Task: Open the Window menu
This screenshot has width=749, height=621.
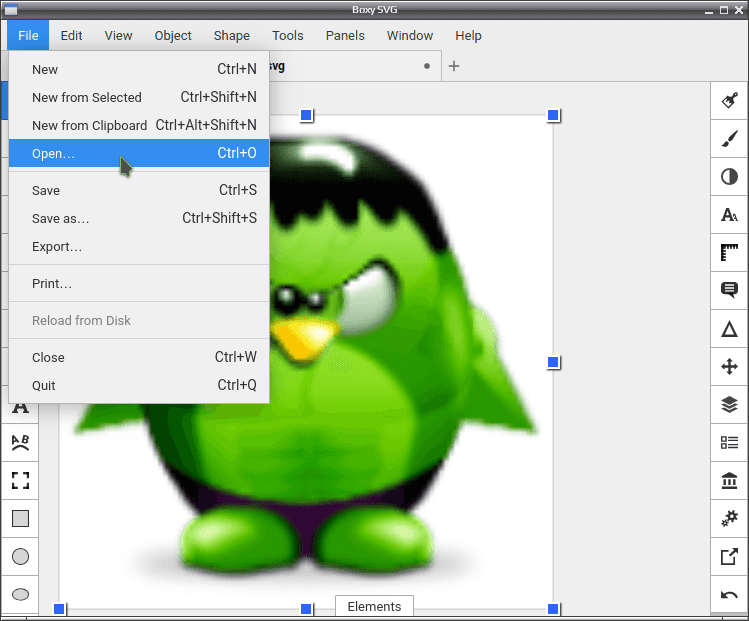Action: point(410,35)
